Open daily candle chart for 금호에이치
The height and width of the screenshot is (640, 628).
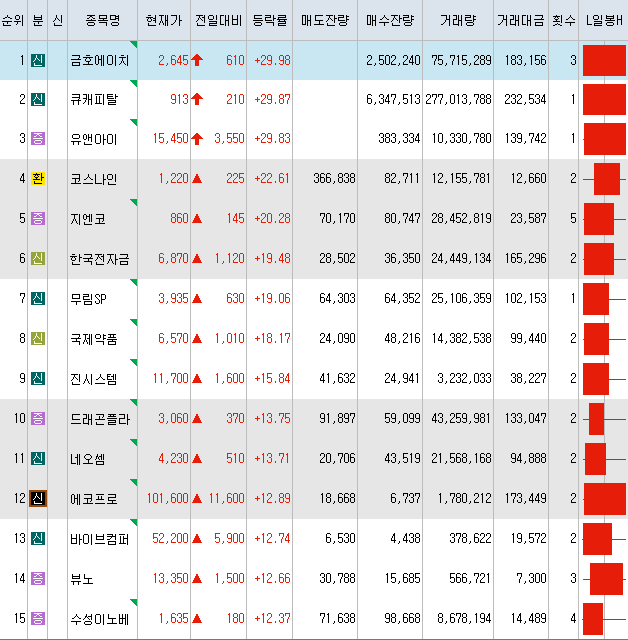[x=604, y=60]
